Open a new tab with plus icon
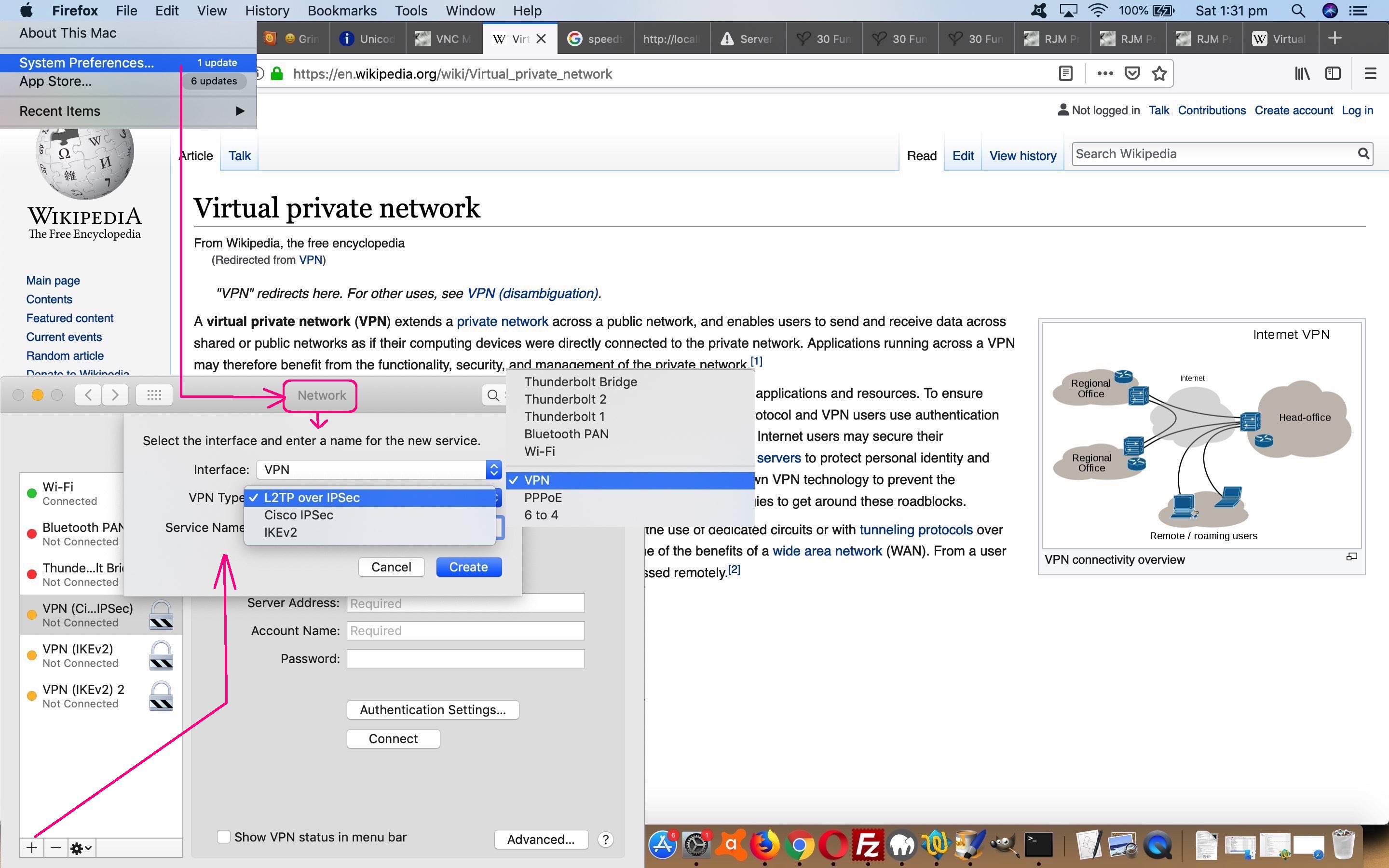 click(1335, 39)
